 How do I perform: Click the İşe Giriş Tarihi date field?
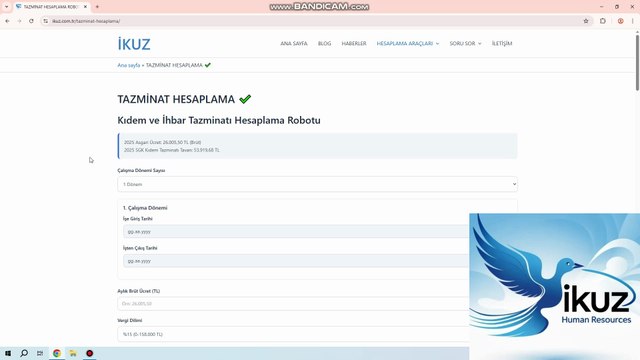point(296,231)
